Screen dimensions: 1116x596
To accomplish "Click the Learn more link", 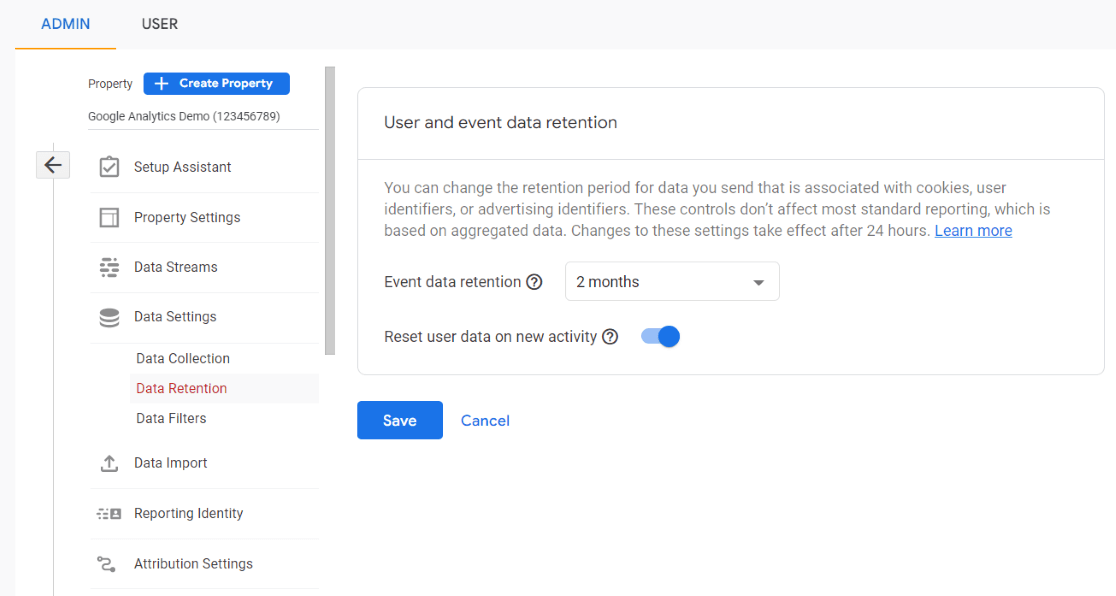I will click(972, 230).
